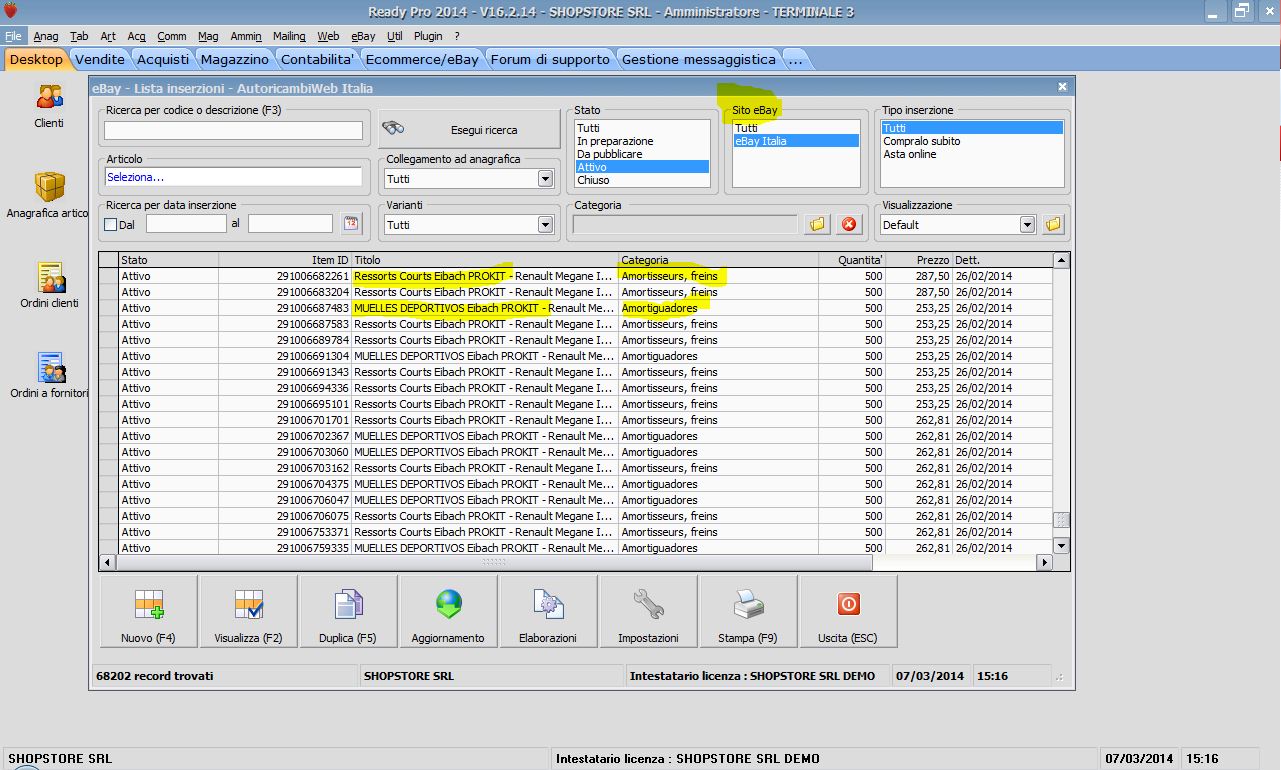This screenshot has width=1281, height=770.
Task: Clear category with red X icon
Action: [849, 224]
